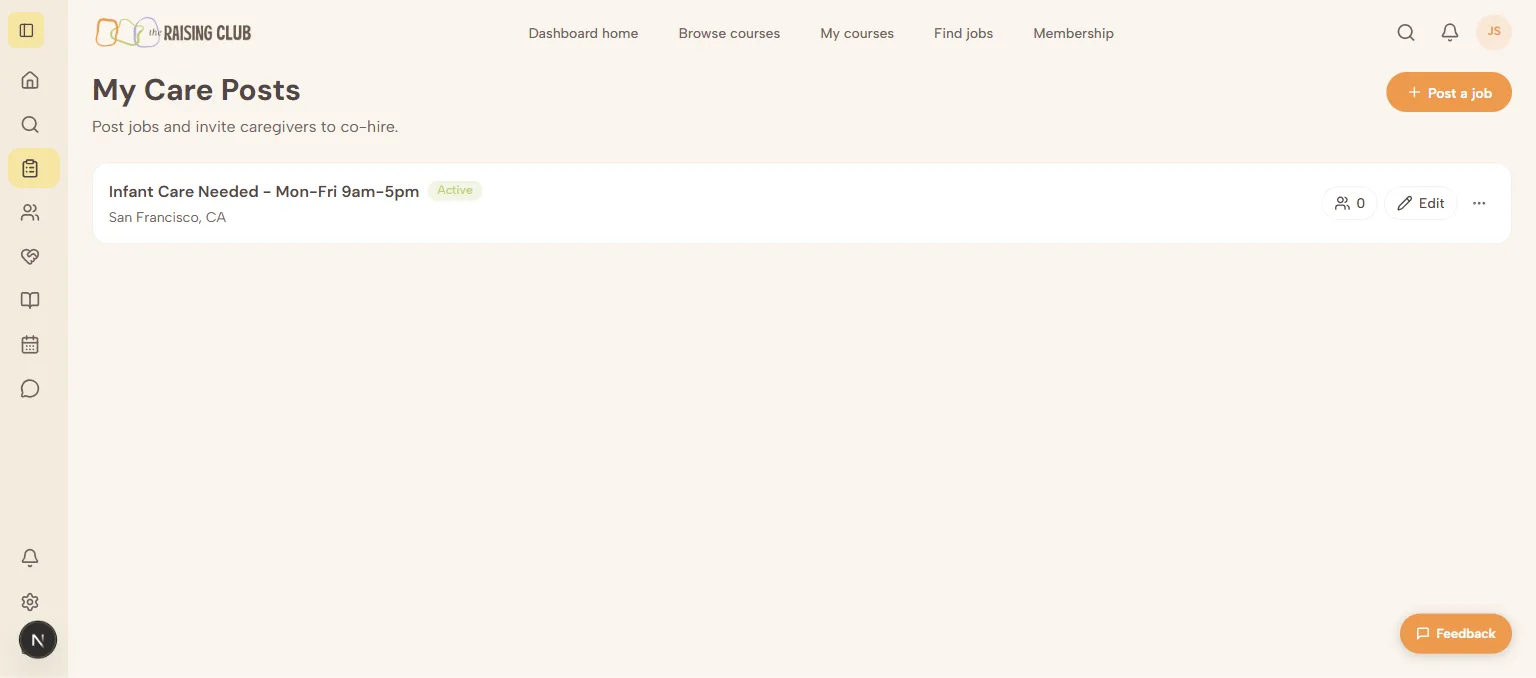Open the people group icon in sidebar

(30, 212)
